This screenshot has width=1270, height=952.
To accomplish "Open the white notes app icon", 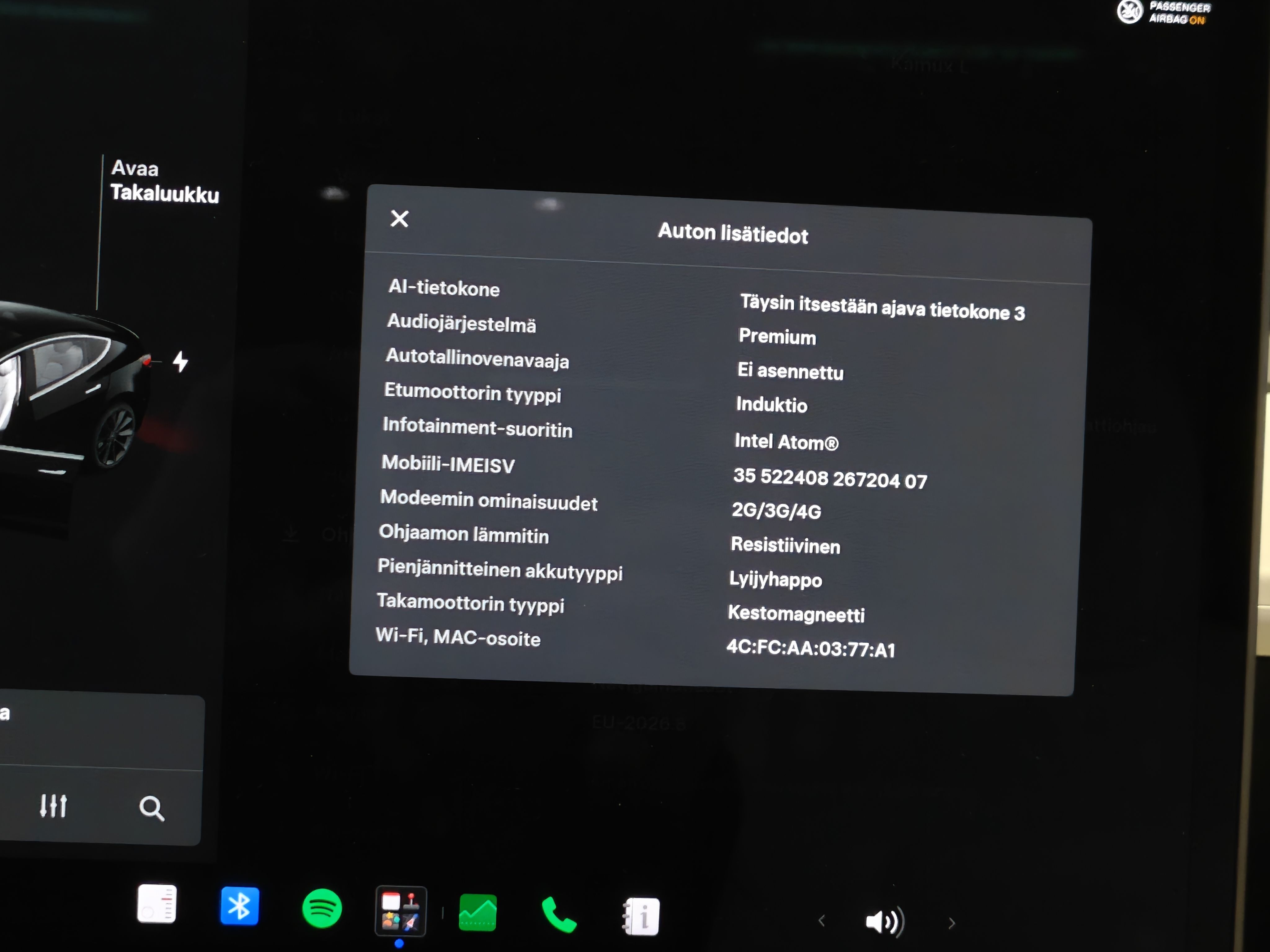I will [x=157, y=904].
